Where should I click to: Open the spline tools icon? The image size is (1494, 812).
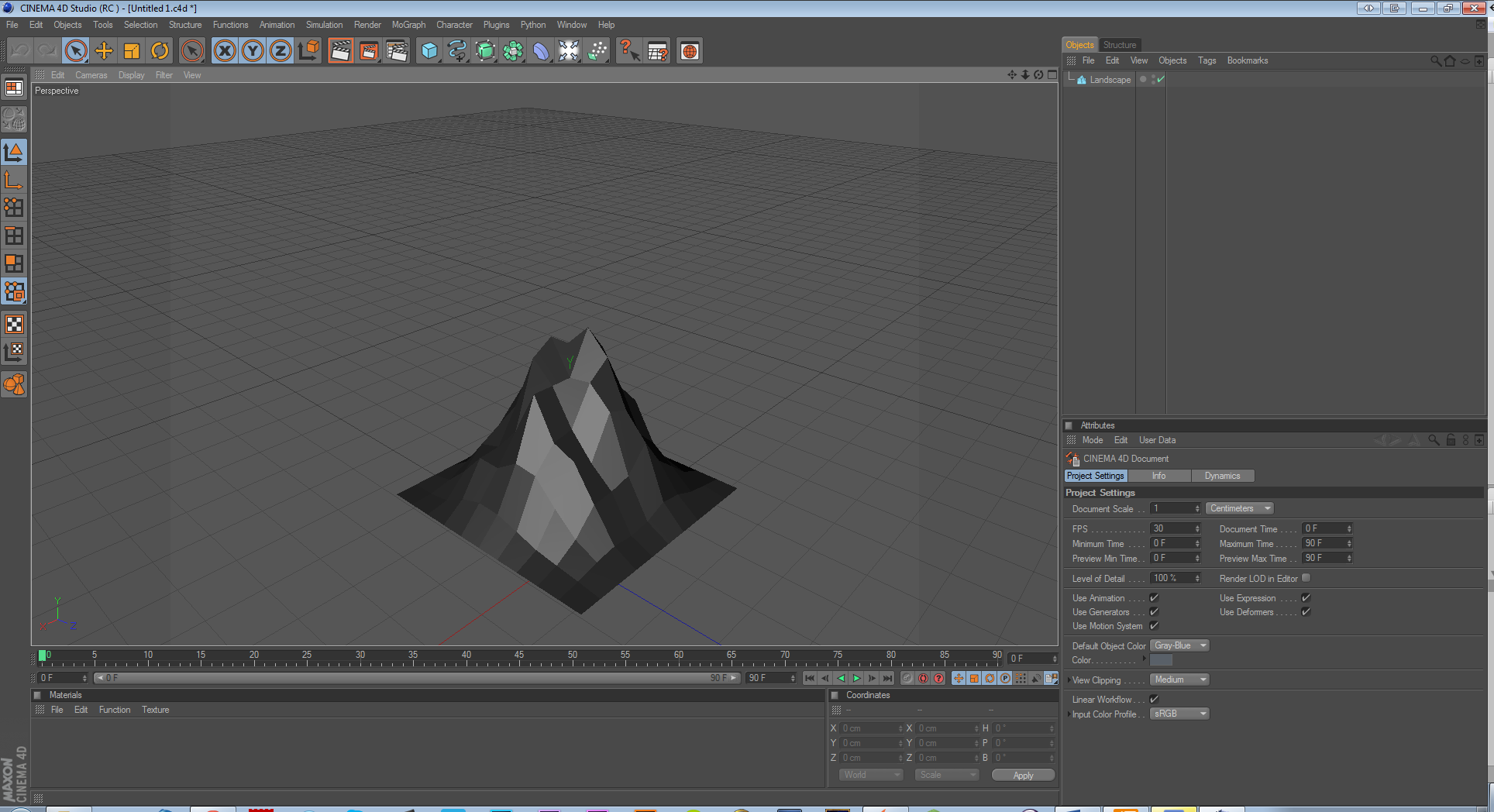pyautogui.click(x=457, y=51)
